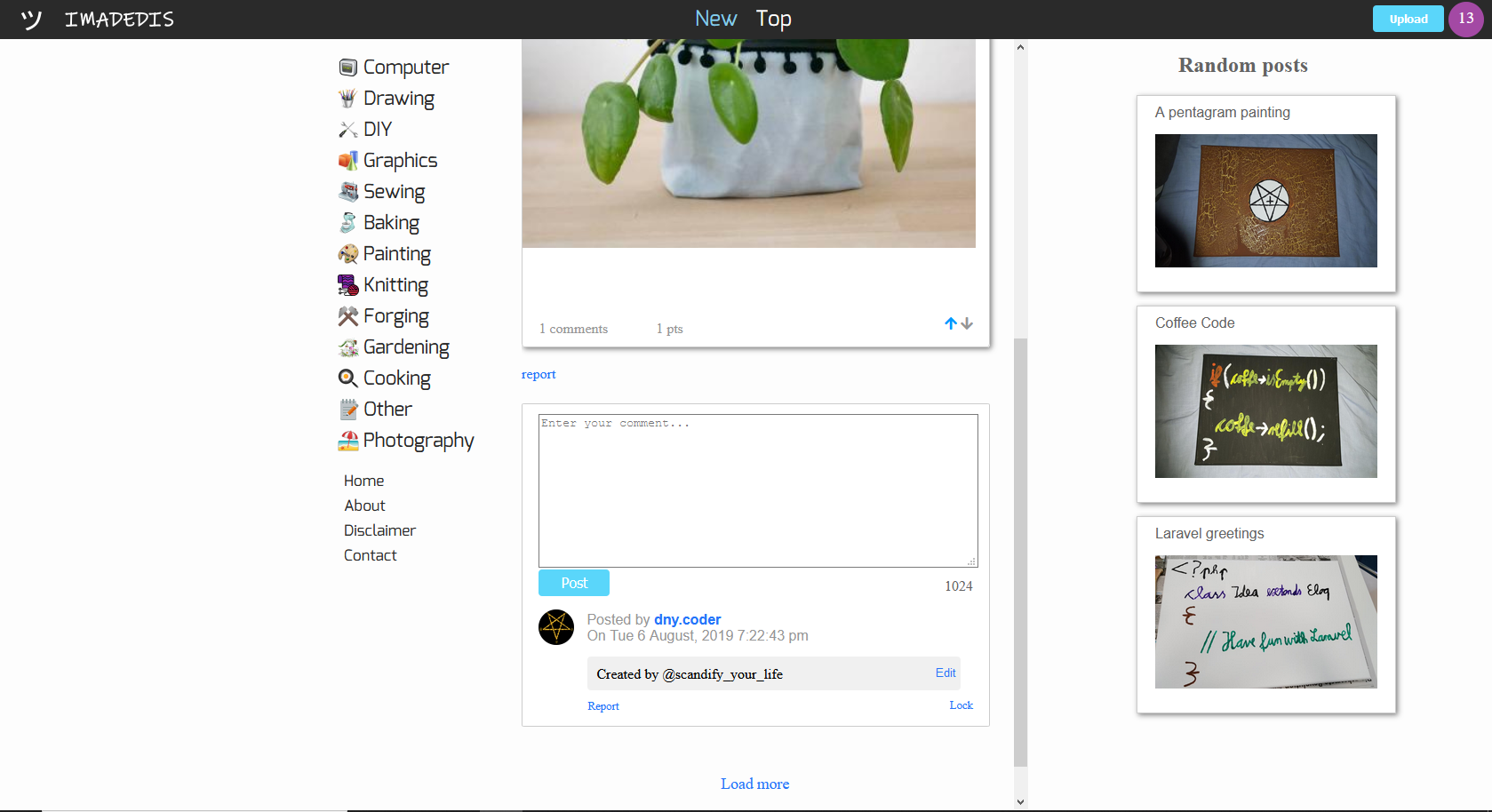The height and width of the screenshot is (812, 1492).
Task: Click the Painting palette icon
Action: [348, 254]
